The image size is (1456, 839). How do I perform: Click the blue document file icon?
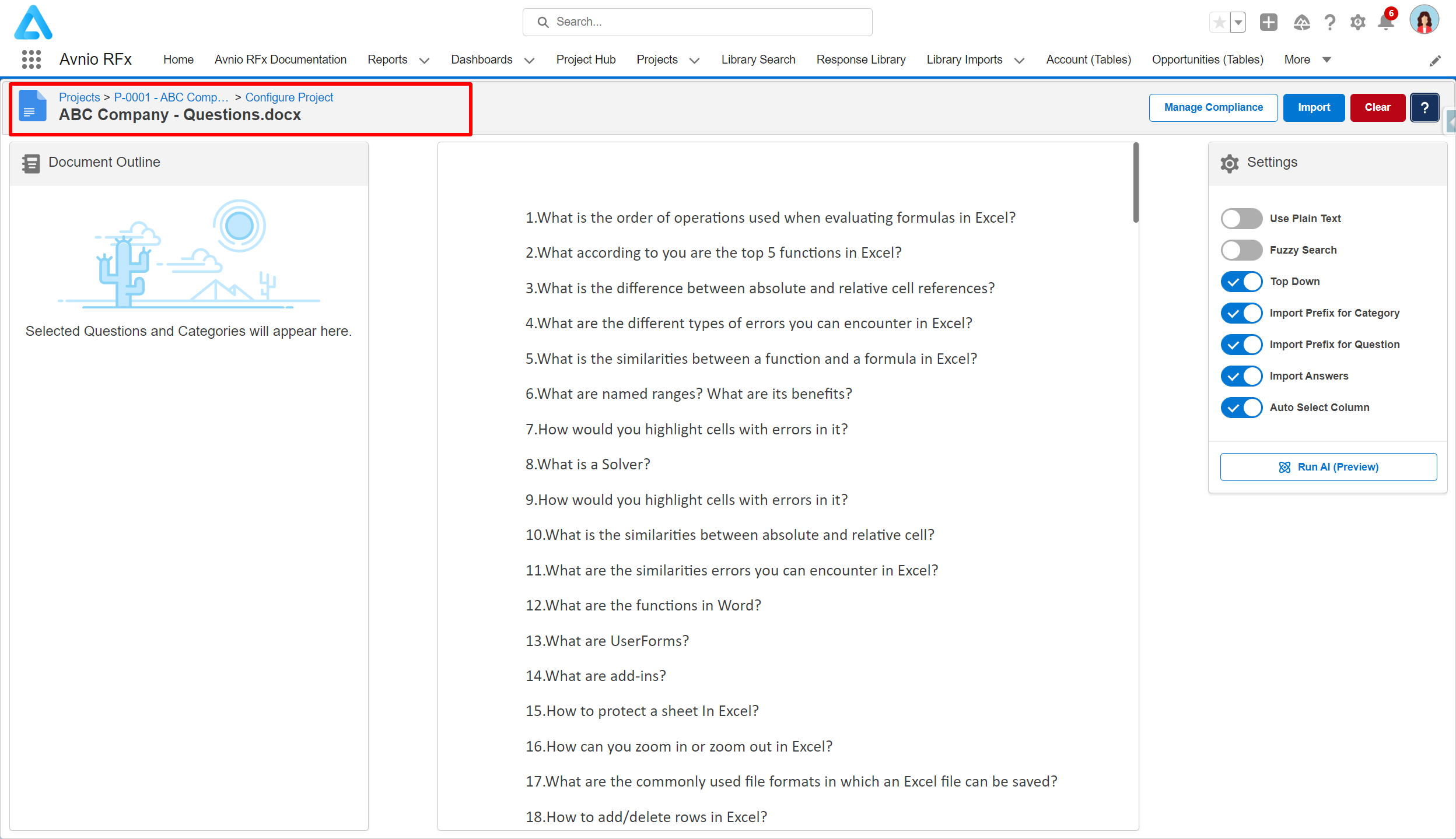click(x=33, y=106)
